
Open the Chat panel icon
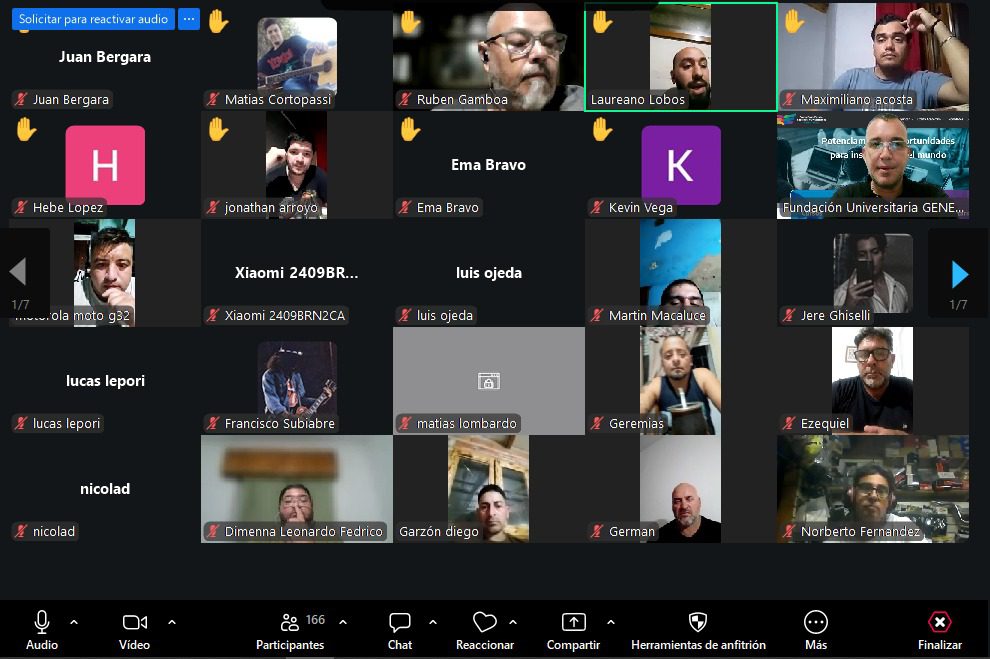point(400,622)
